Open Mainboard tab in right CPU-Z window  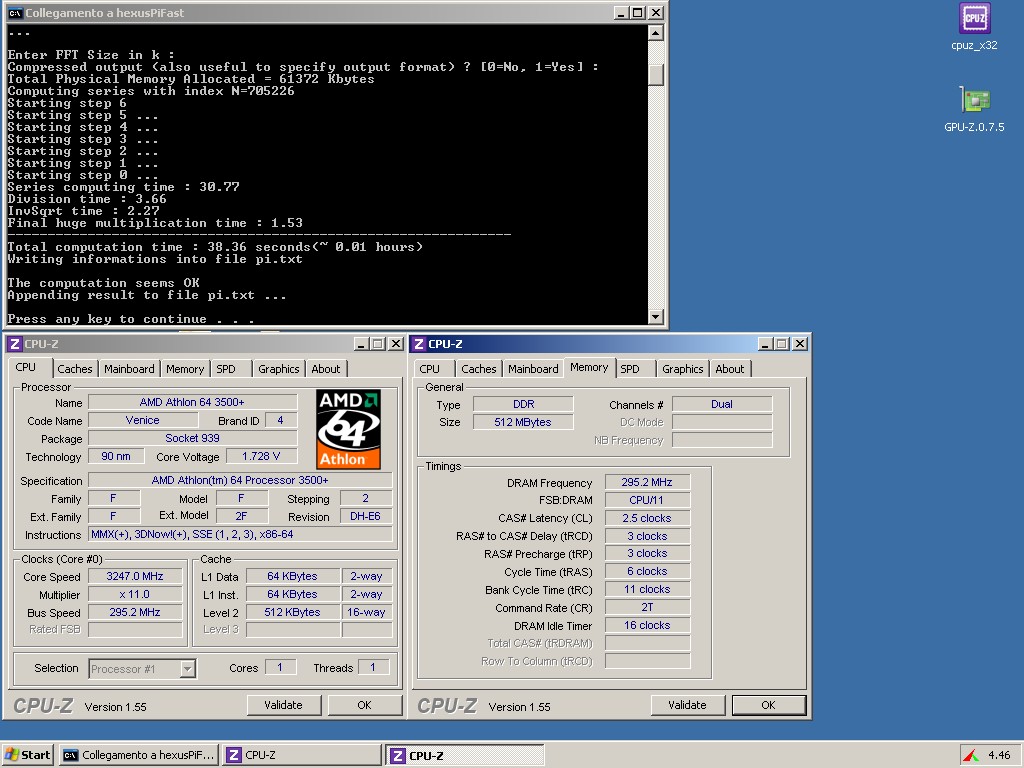(533, 369)
